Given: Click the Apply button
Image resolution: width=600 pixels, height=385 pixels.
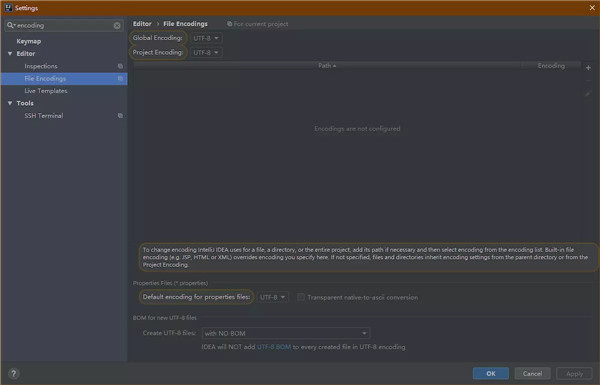Looking at the screenshot, I should [x=574, y=374].
